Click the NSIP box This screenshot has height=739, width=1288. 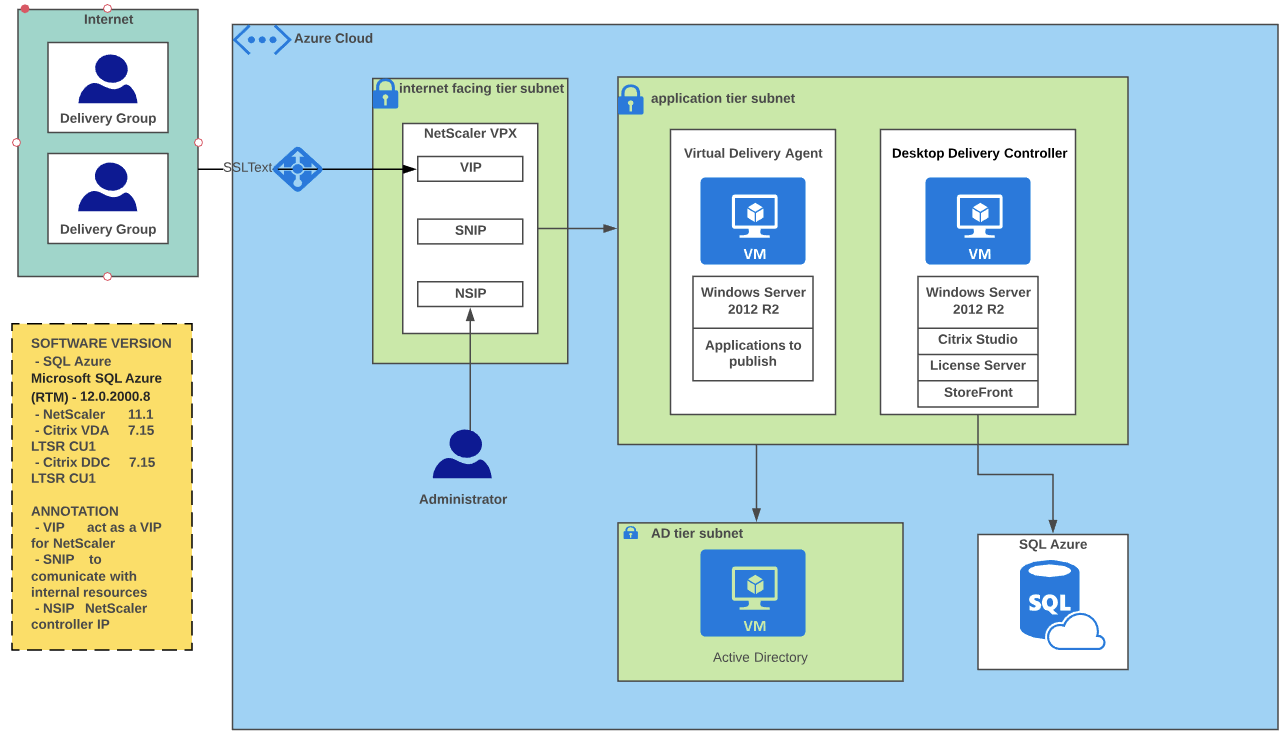[x=470, y=294]
